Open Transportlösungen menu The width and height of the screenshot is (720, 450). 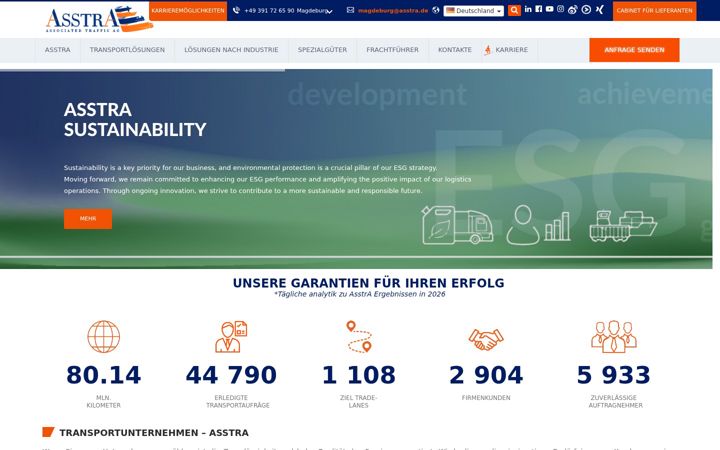tap(127, 50)
